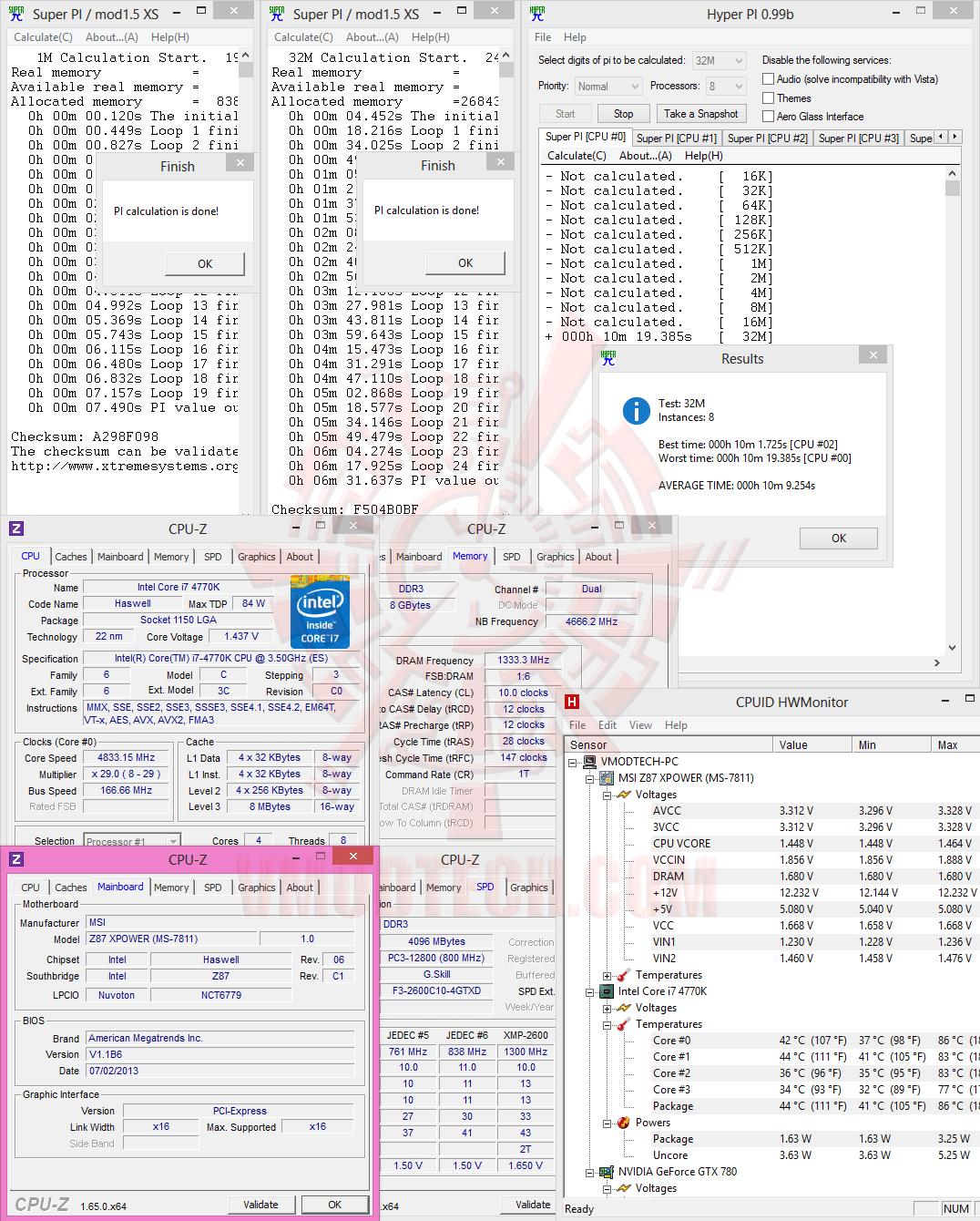Collapse the Powers node
The image size is (980, 1221).
(607, 1123)
